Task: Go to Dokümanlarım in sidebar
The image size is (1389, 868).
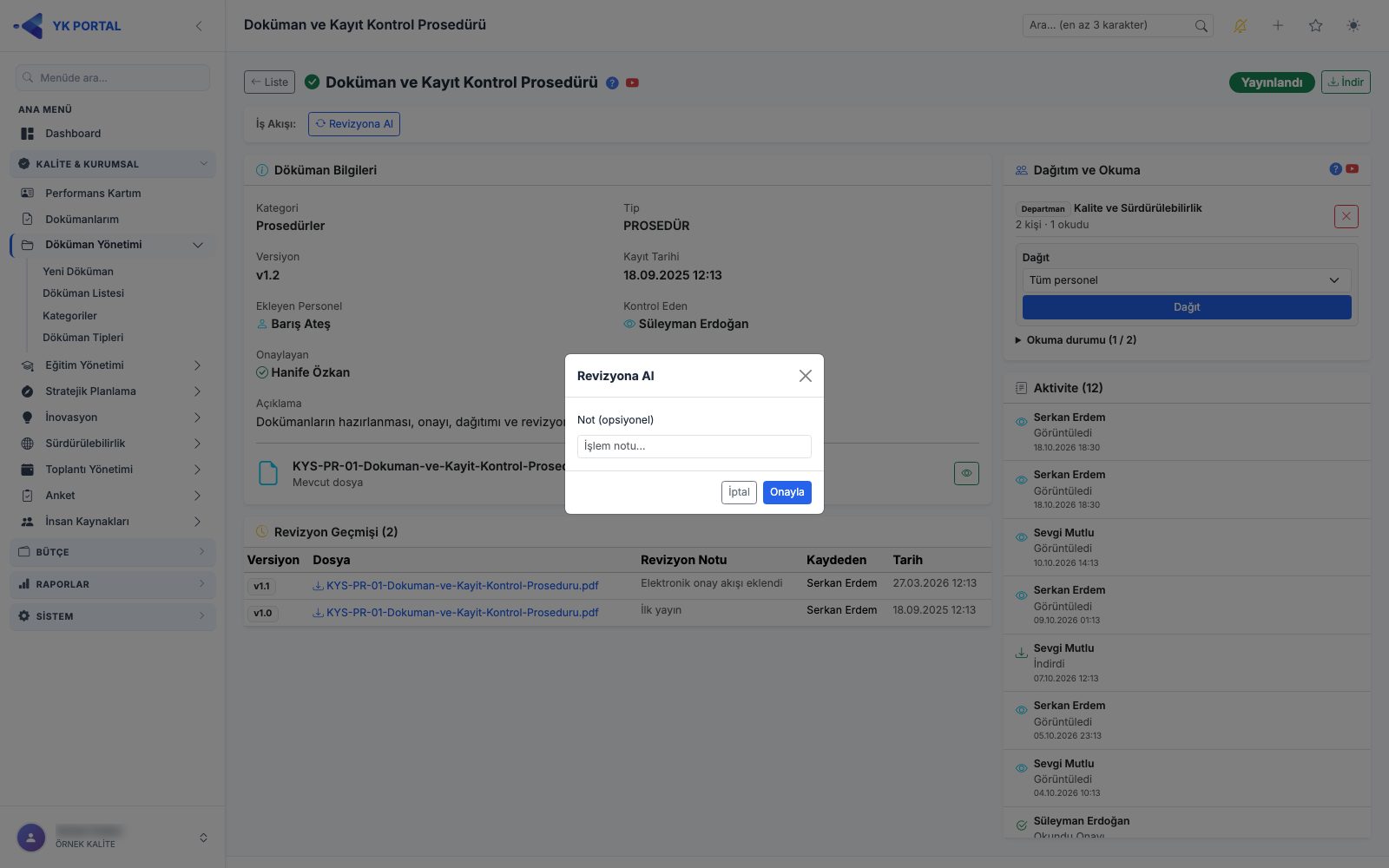Action: point(113,220)
